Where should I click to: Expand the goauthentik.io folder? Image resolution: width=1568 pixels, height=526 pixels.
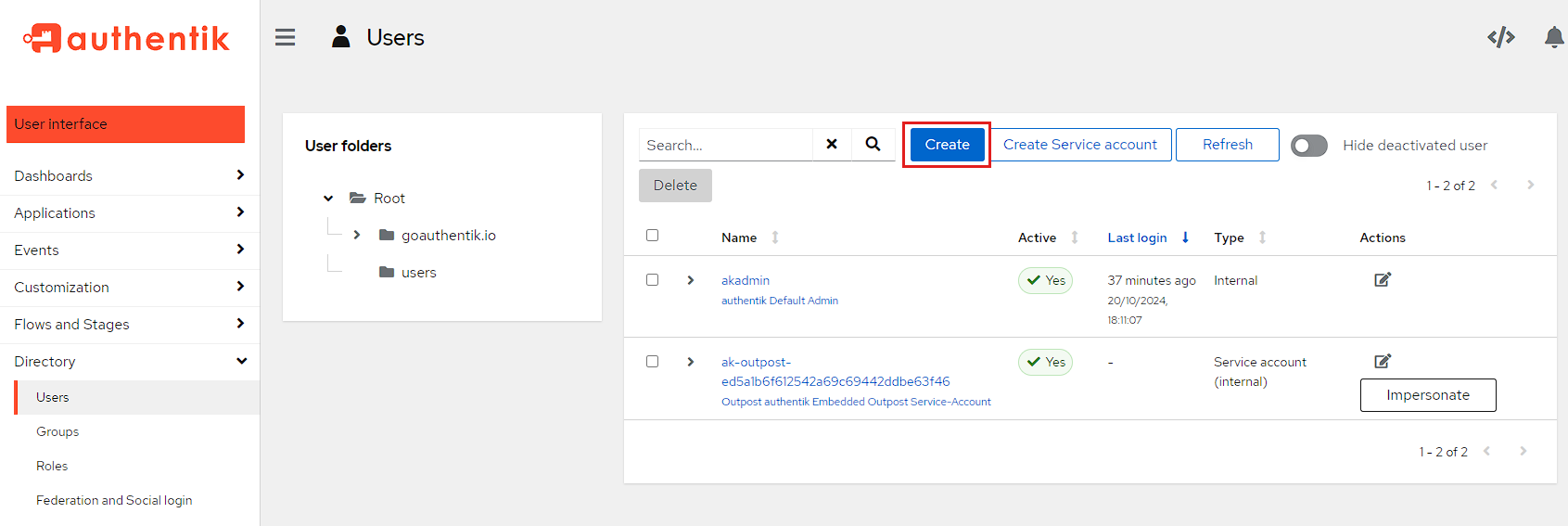(357, 236)
